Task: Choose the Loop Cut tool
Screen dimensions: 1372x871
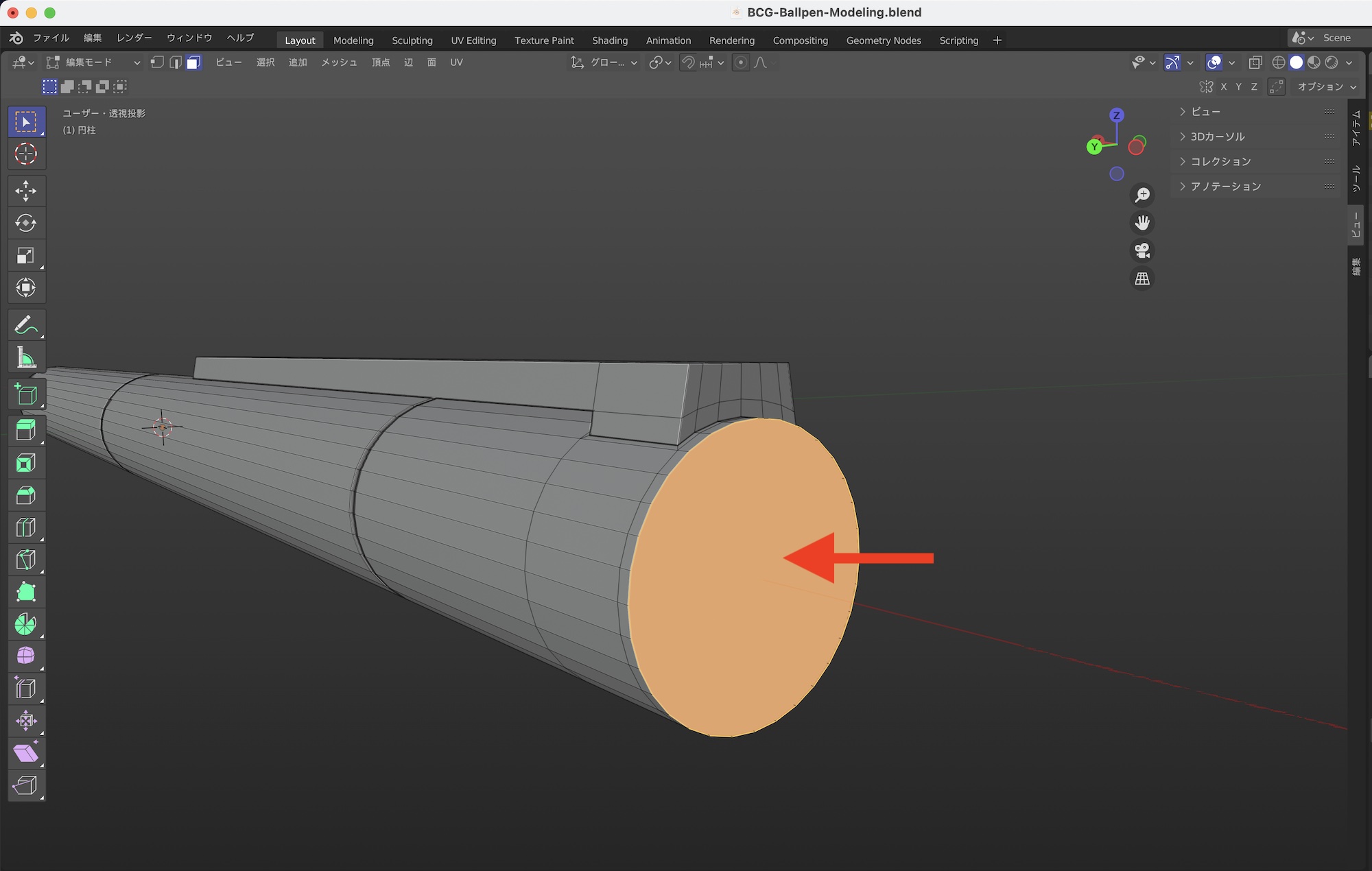Action: click(26, 527)
